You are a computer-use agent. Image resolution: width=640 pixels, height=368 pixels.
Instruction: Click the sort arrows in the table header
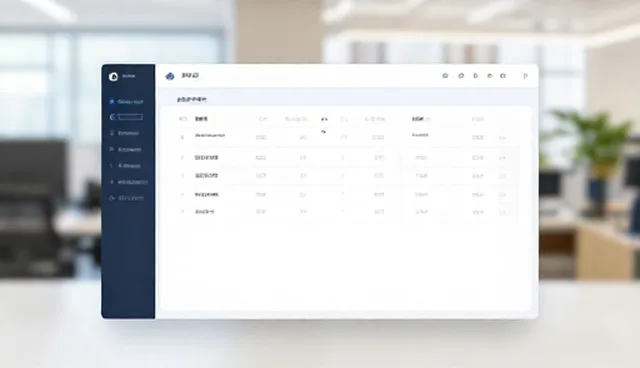point(324,119)
